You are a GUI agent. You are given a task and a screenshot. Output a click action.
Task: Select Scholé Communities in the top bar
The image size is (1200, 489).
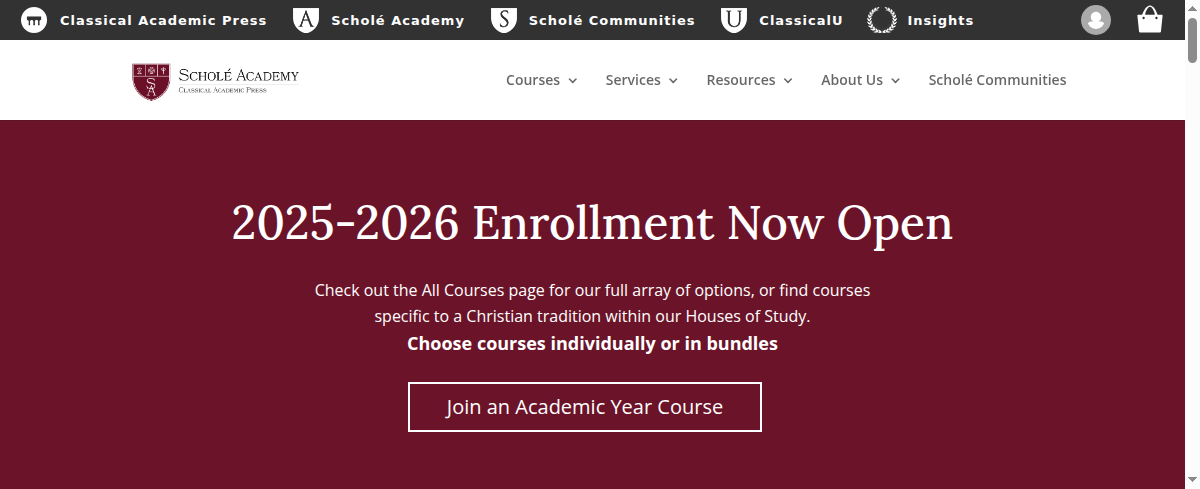point(611,20)
